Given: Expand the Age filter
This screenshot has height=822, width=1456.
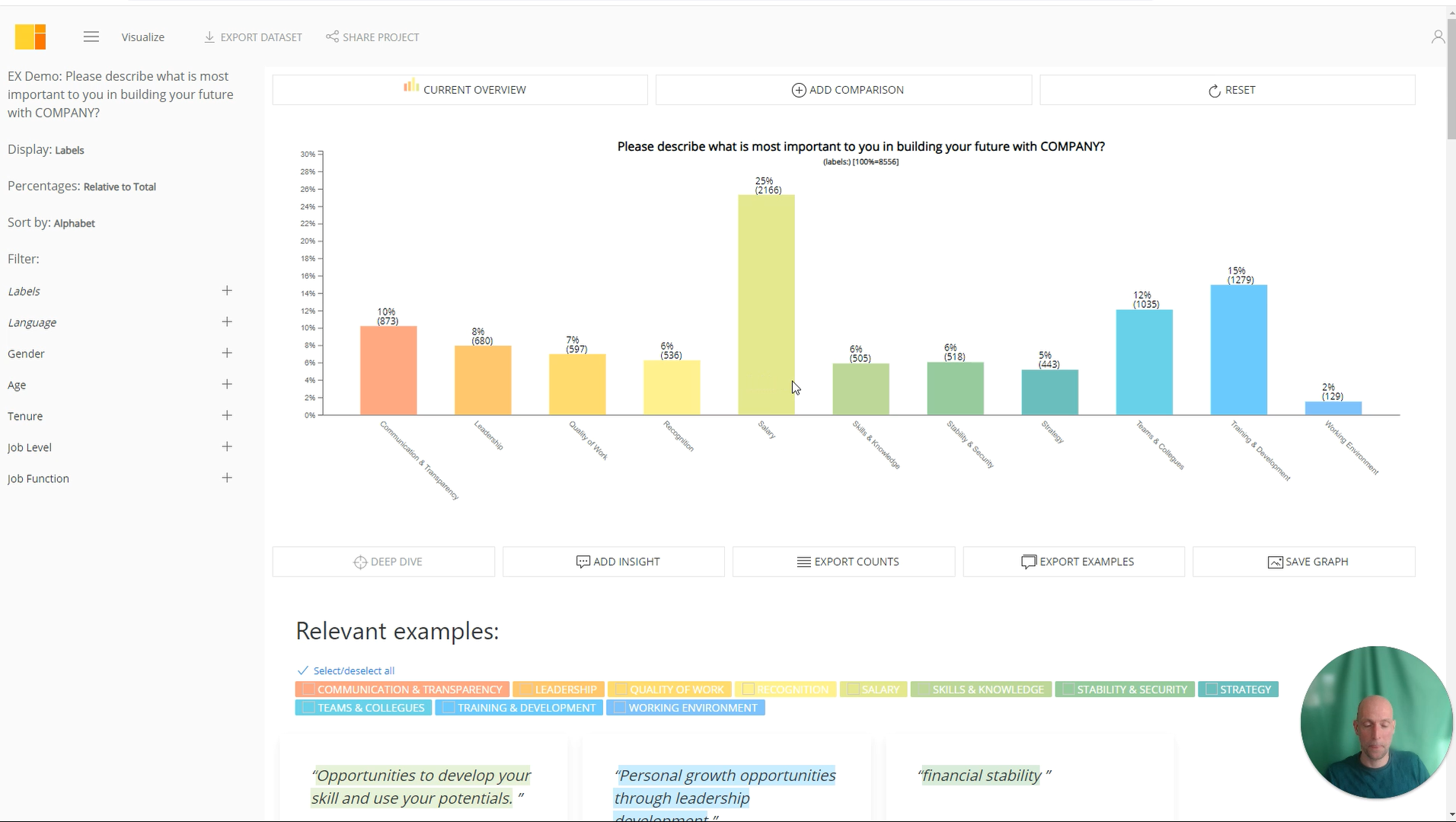Looking at the screenshot, I should tap(226, 384).
